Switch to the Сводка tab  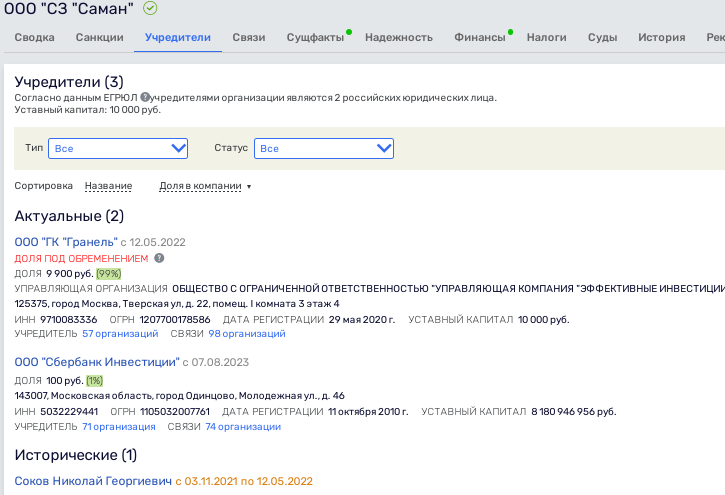tap(34, 37)
